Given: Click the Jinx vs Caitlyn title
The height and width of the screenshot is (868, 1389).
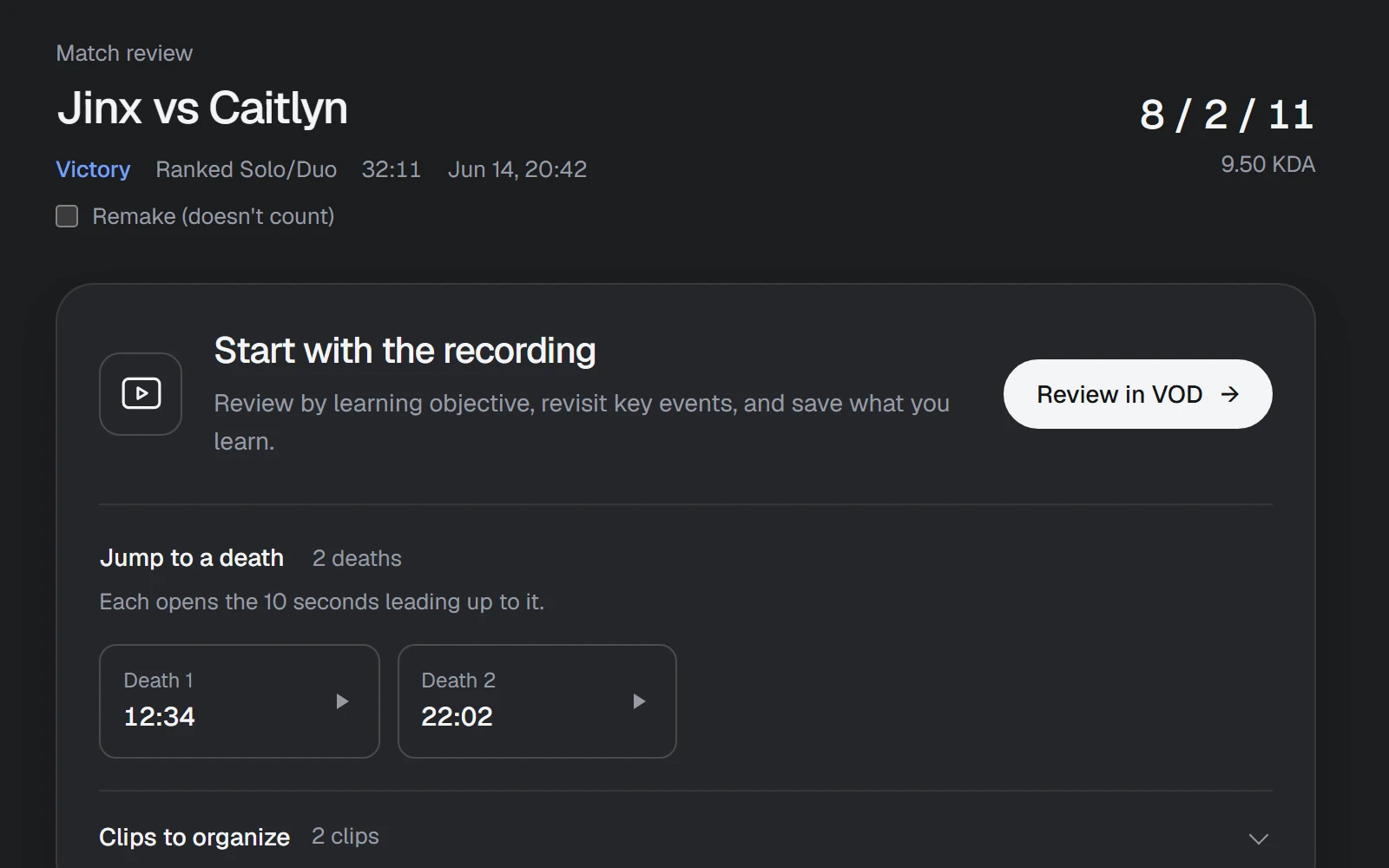Looking at the screenshot, I should point(202,108).
